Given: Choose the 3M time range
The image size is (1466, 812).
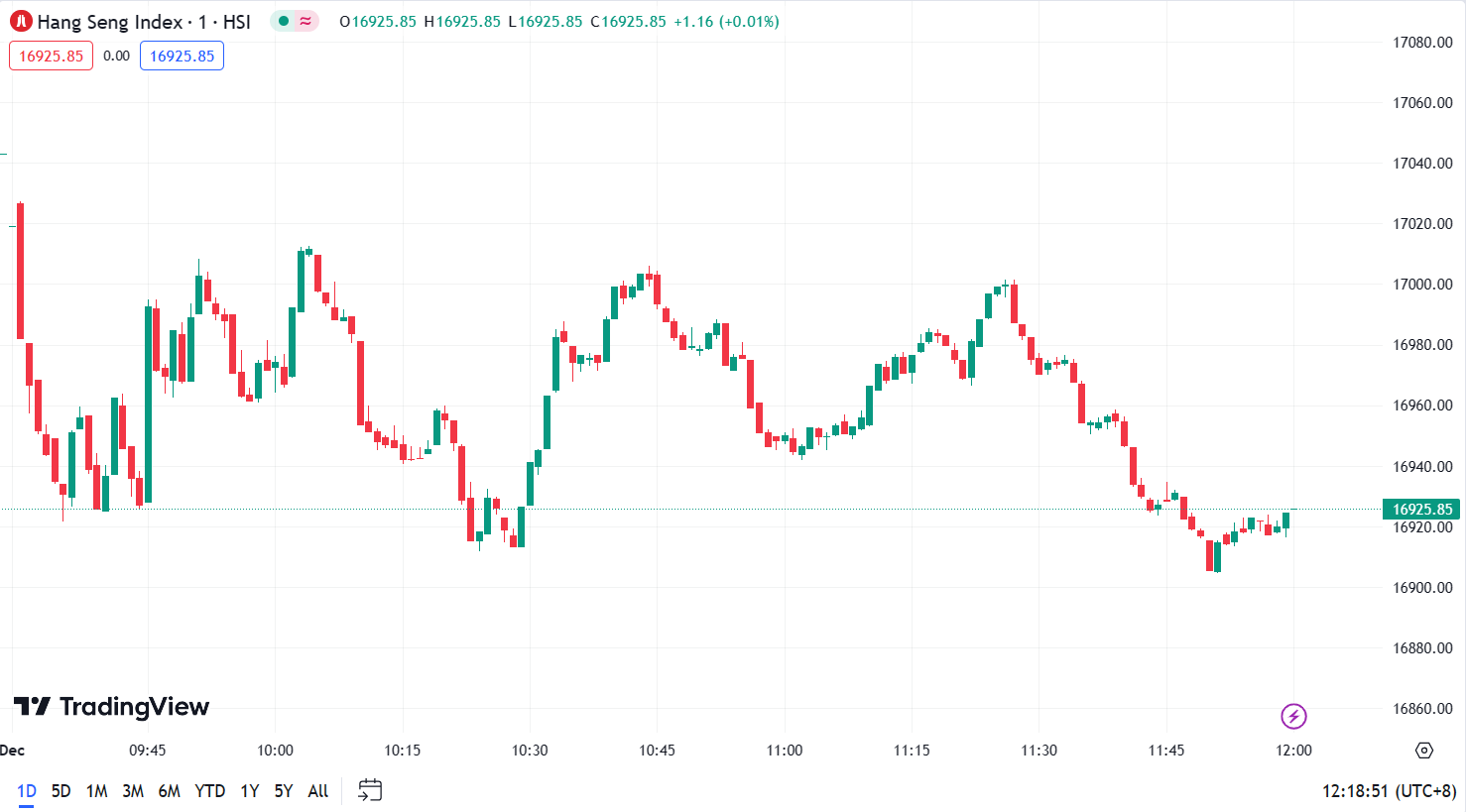Looking at the screenshot, I should pos(133,791).
